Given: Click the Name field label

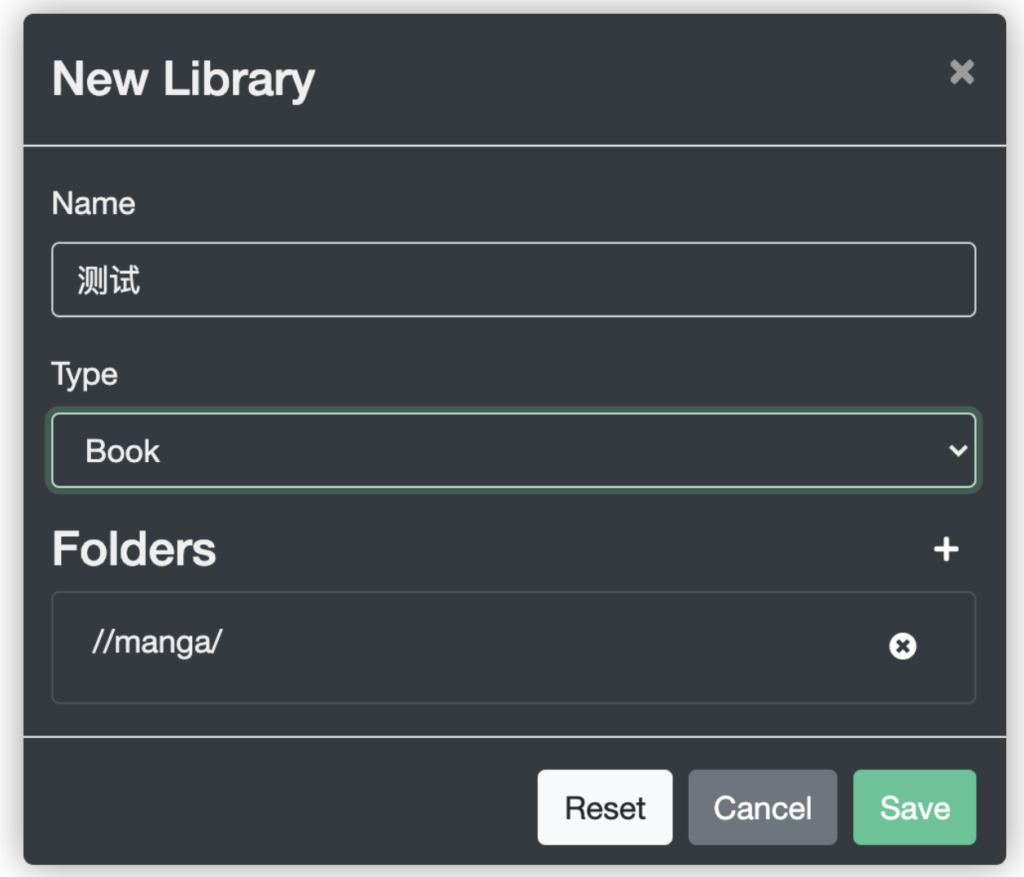Looking at the screenshot, I should point(93,203).
